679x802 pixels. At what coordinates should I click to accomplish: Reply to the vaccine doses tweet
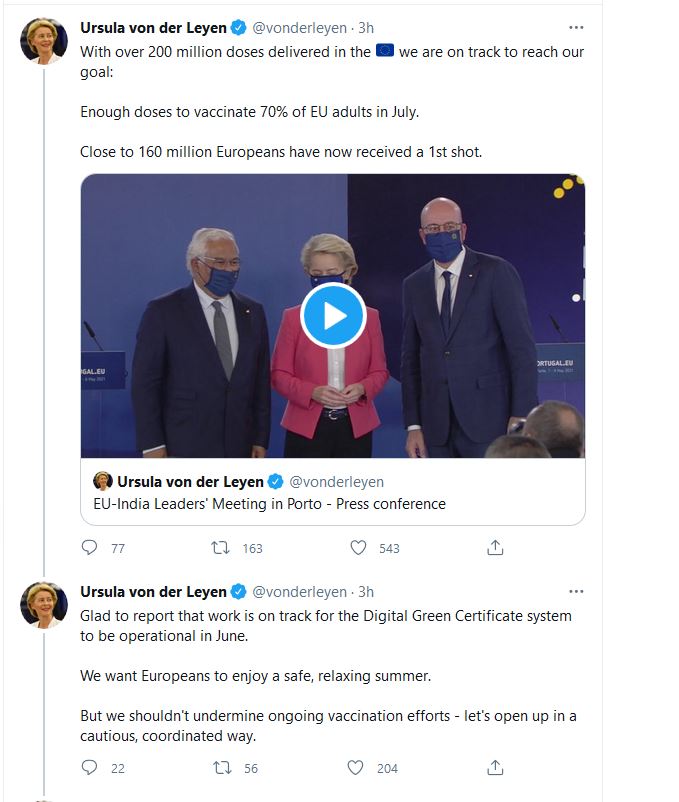(x=89, y=548)
